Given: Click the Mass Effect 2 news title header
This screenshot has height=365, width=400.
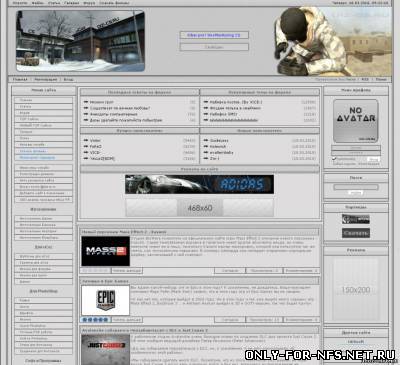Looking at the screenshot, I should click(124, 232).
